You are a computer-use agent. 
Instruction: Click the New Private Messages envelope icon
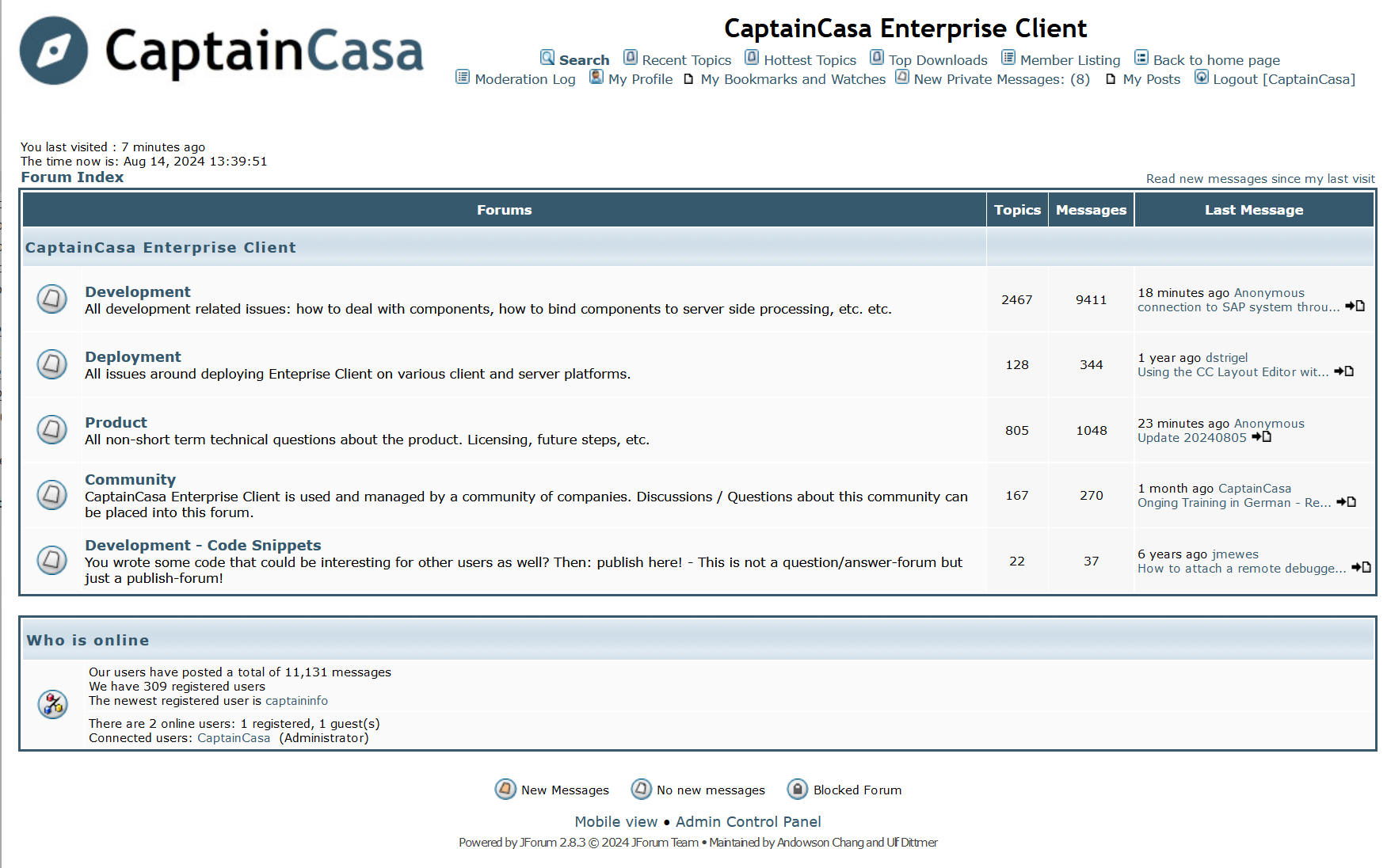(x=901, y=76)
